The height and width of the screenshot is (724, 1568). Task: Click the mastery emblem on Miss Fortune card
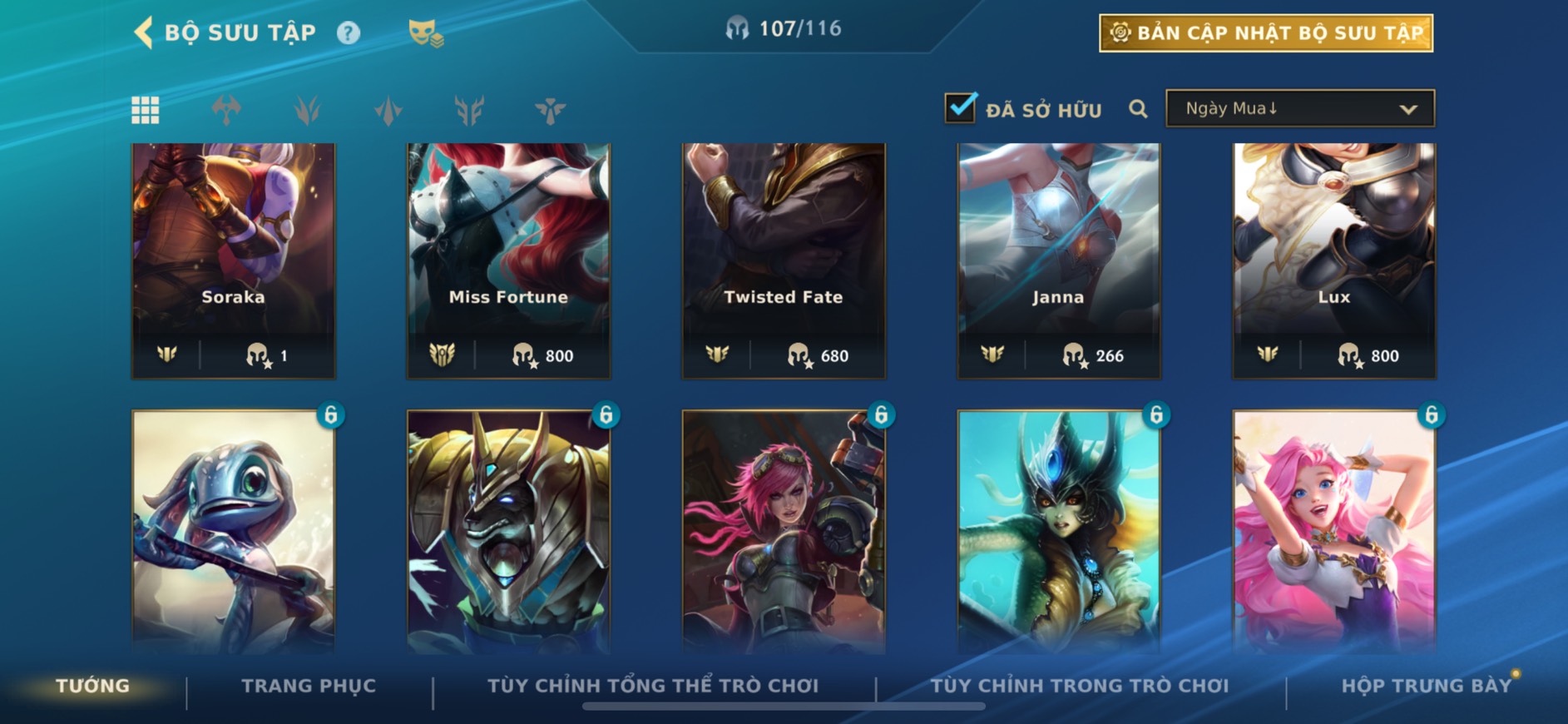click(x=442, y=355)
